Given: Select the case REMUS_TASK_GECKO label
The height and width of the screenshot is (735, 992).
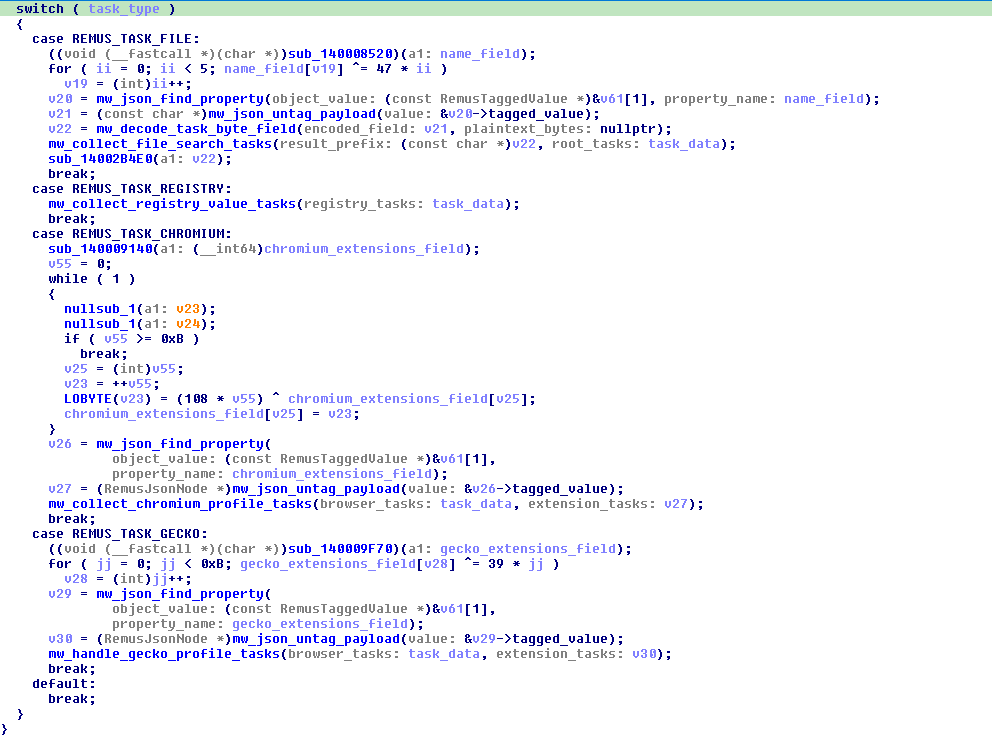Looking at the screenshot, I should pos(120,534).
